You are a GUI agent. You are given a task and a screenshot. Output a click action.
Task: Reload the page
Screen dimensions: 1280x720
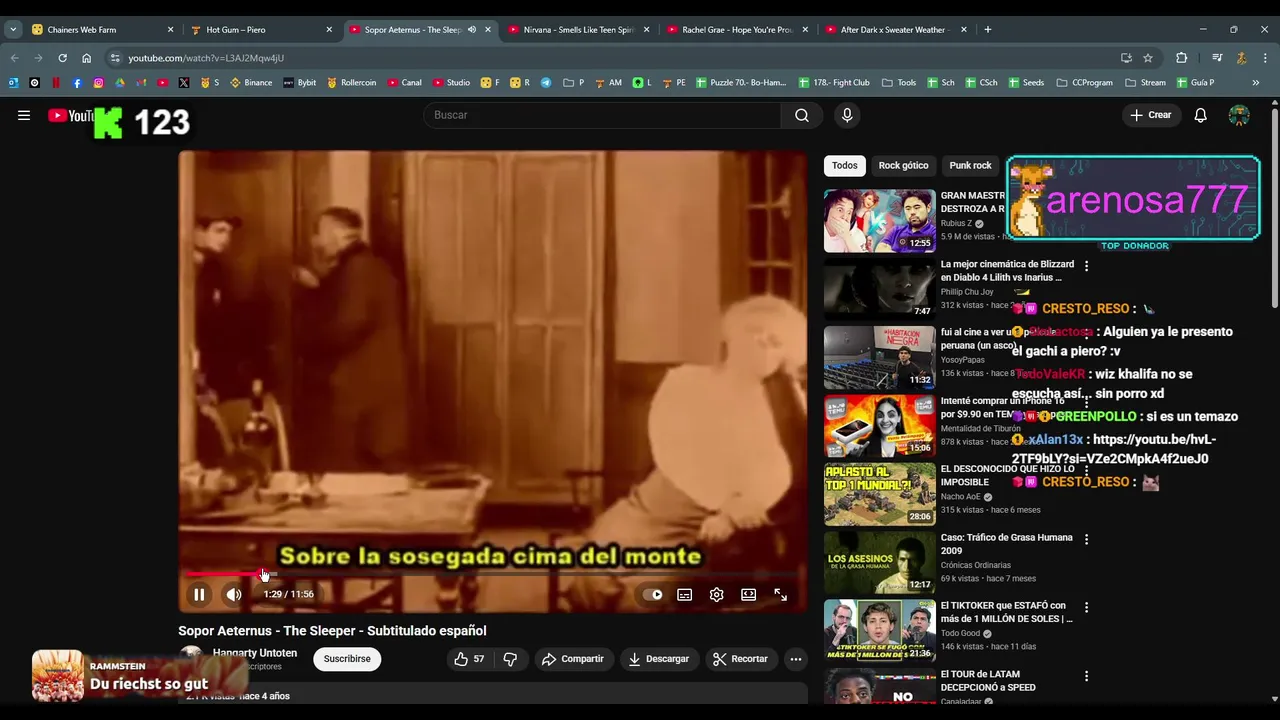62,58
